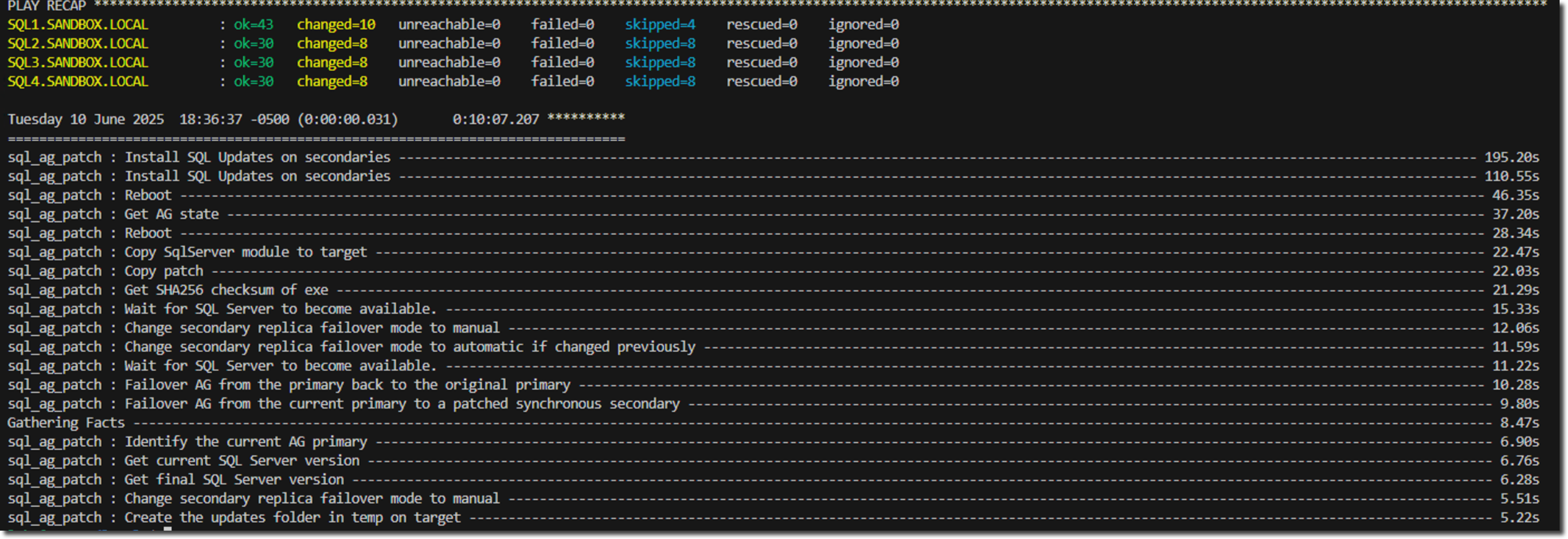
Task: Click the Tuesday 10 June 2025 timestamp
Action: click(x=85, y=119)
